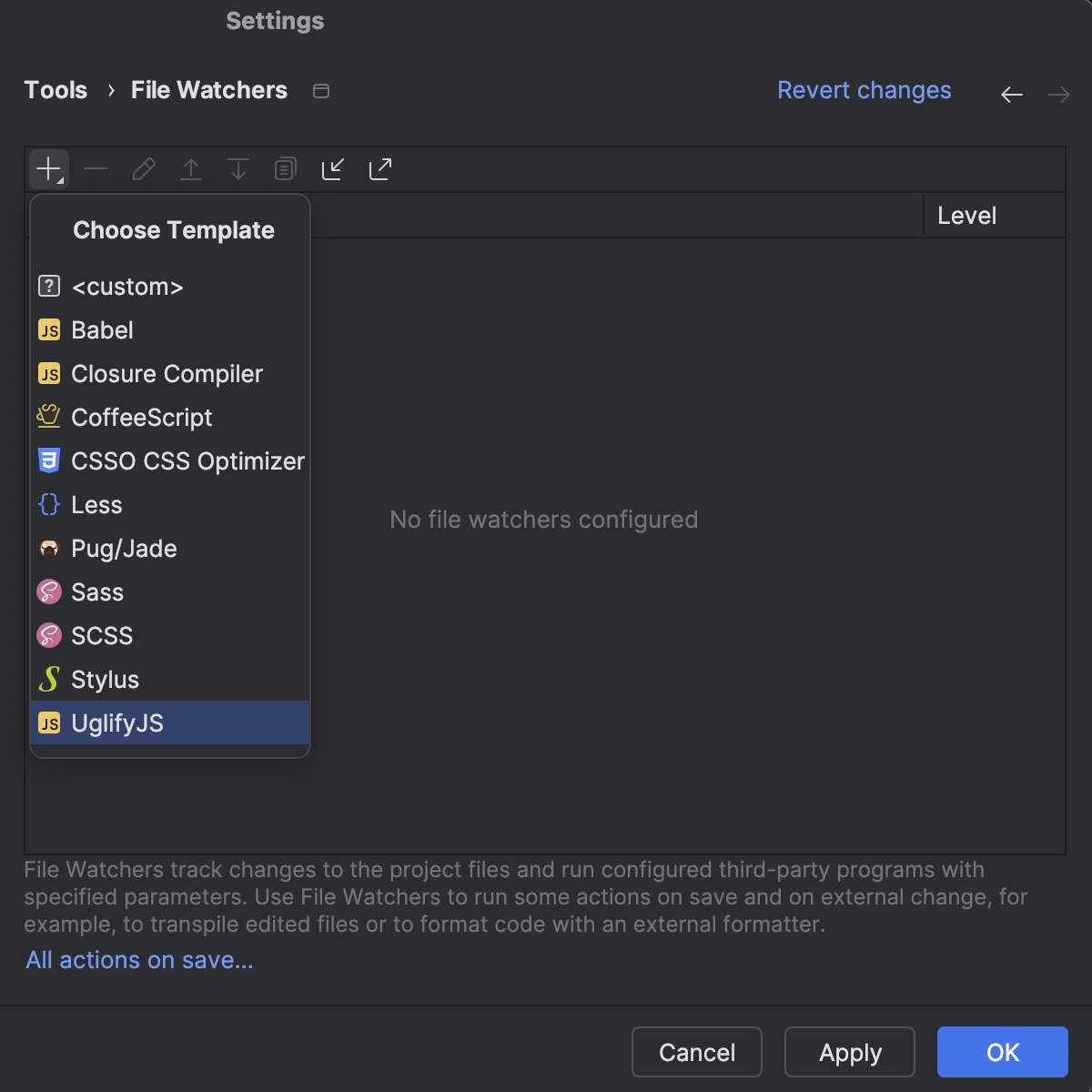
Task: Edit the watcher using the pencil icon
Action: (x=143, y=168)
